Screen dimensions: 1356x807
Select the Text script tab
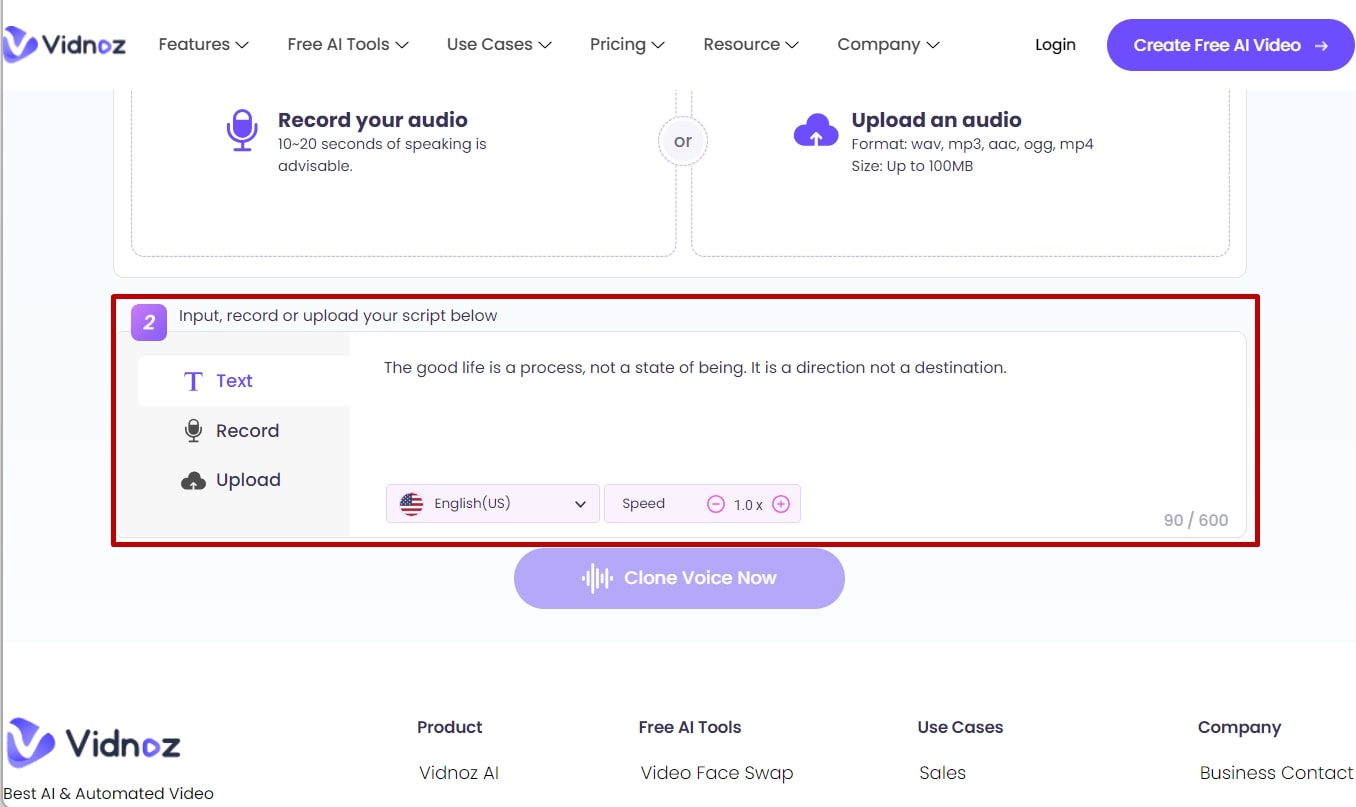click(x=234, y=381)
